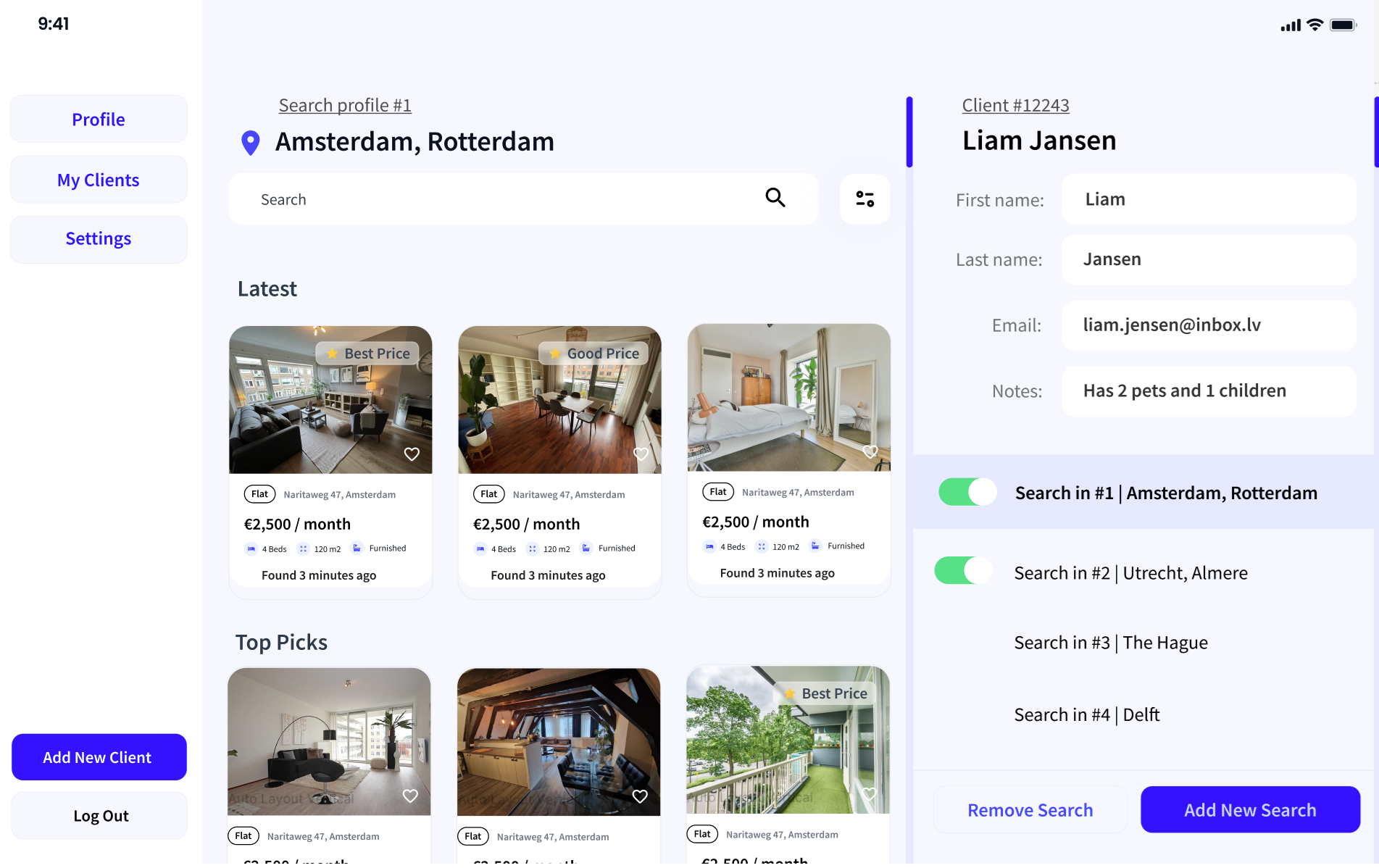Edit the Last name field Jansen
The image size is (1379, 868).
(x=1209, y=259)
